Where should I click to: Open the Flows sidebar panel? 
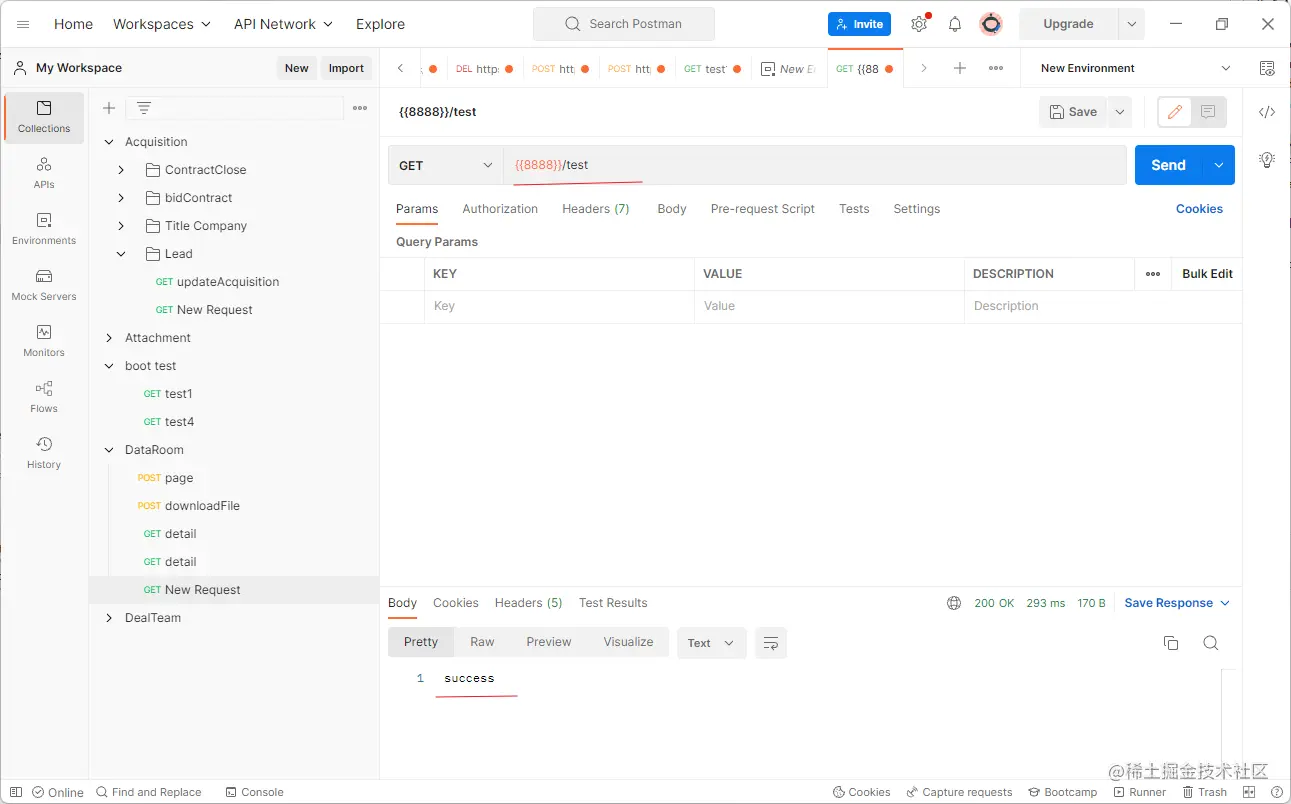[44, 397]
